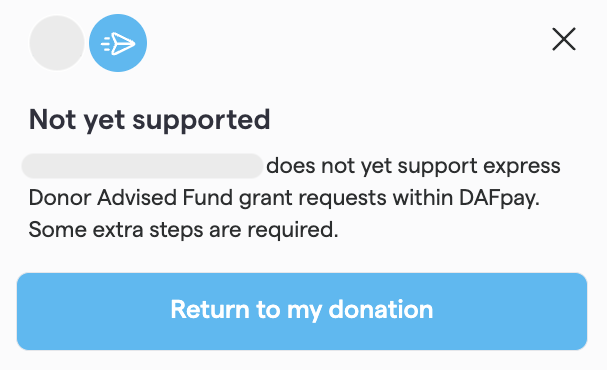The image size is (607, 370).
Task: Click the "does not yet support express" text
Action: 413,166
